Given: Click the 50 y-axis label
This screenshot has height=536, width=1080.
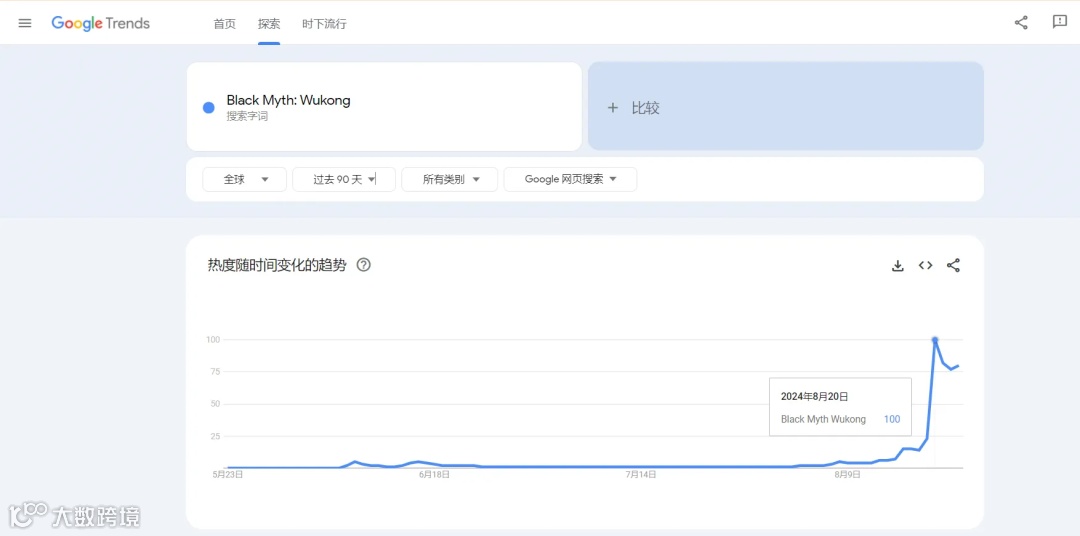Looking at the screenshot, I should [x=214, y=404].
